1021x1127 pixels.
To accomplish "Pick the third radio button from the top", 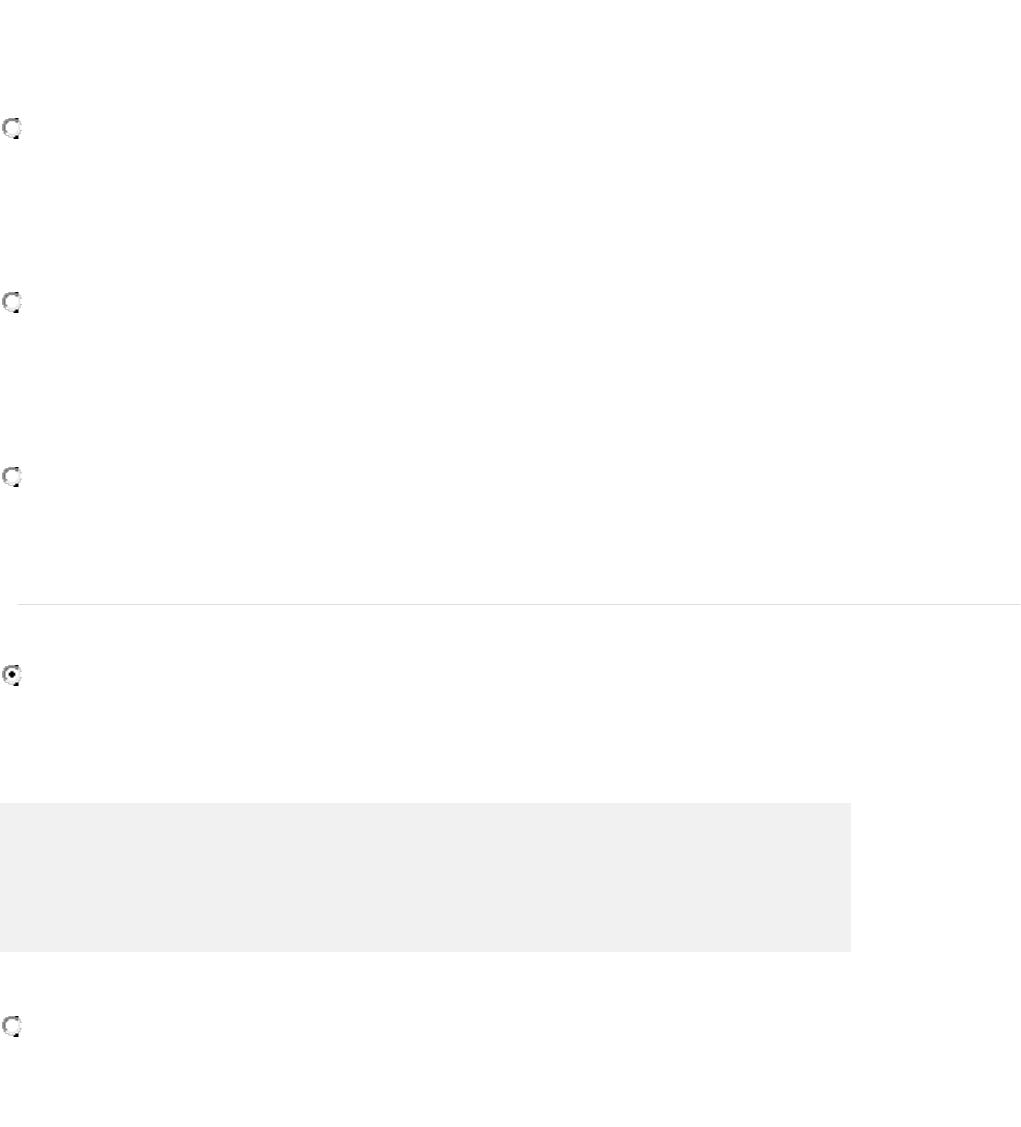I will tap(12, 478).
